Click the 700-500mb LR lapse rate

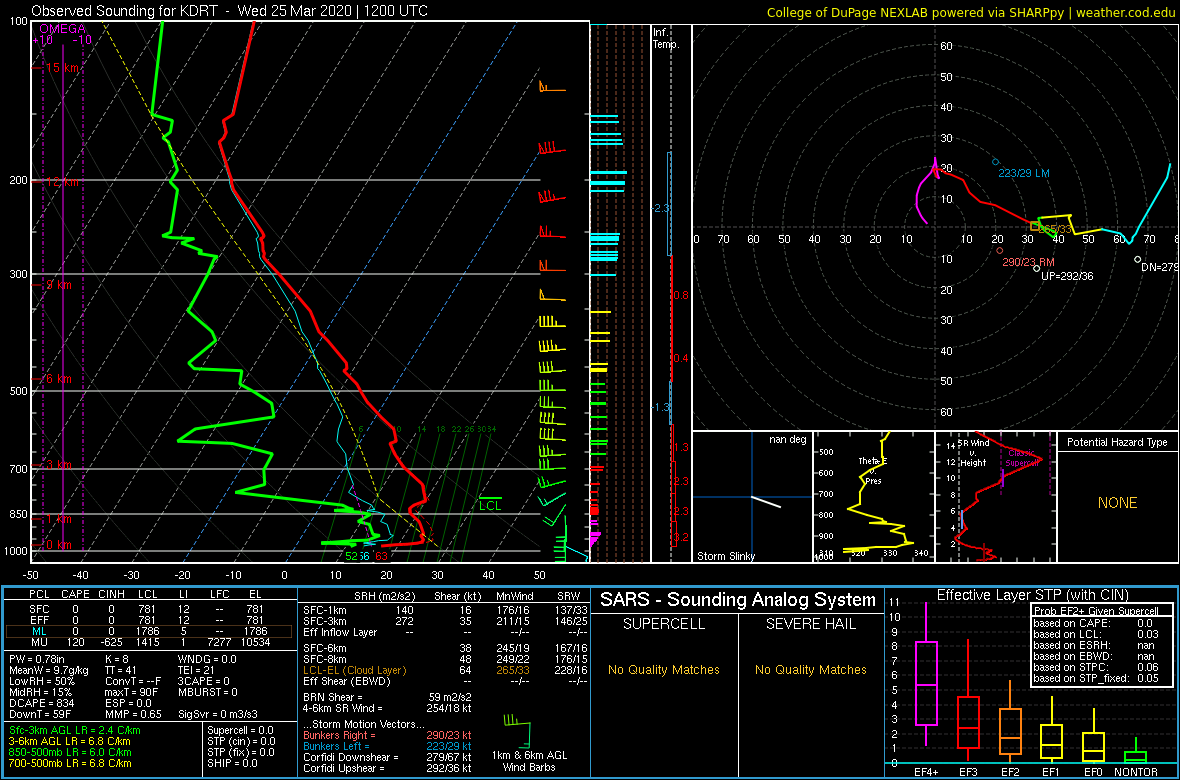(x=71, y=763)
